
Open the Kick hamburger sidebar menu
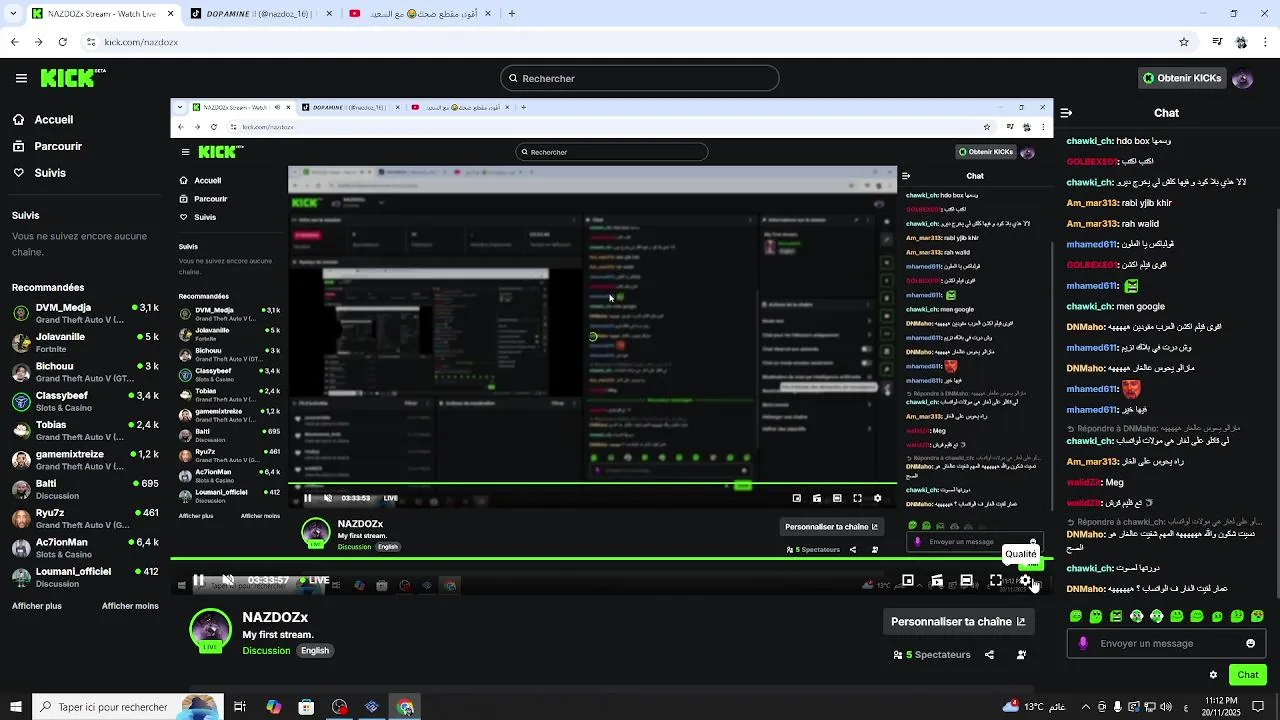[x=21, y=78]
